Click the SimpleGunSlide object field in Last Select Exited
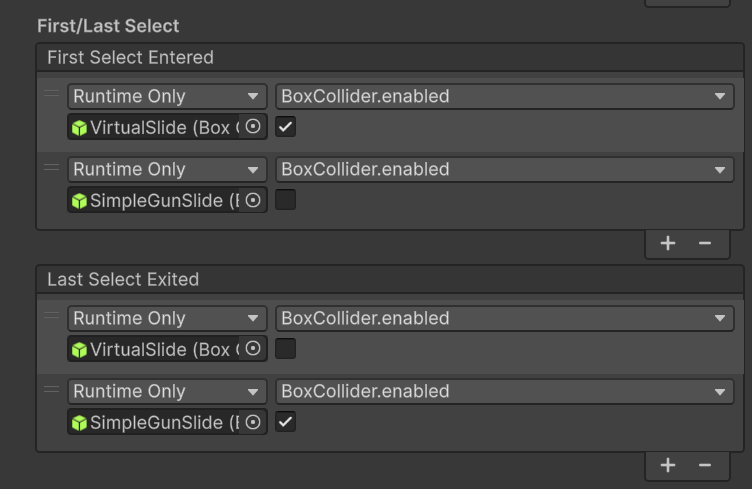Image resolution: width=752 pixels, height=489 pixels. click(x=155, y=422)
